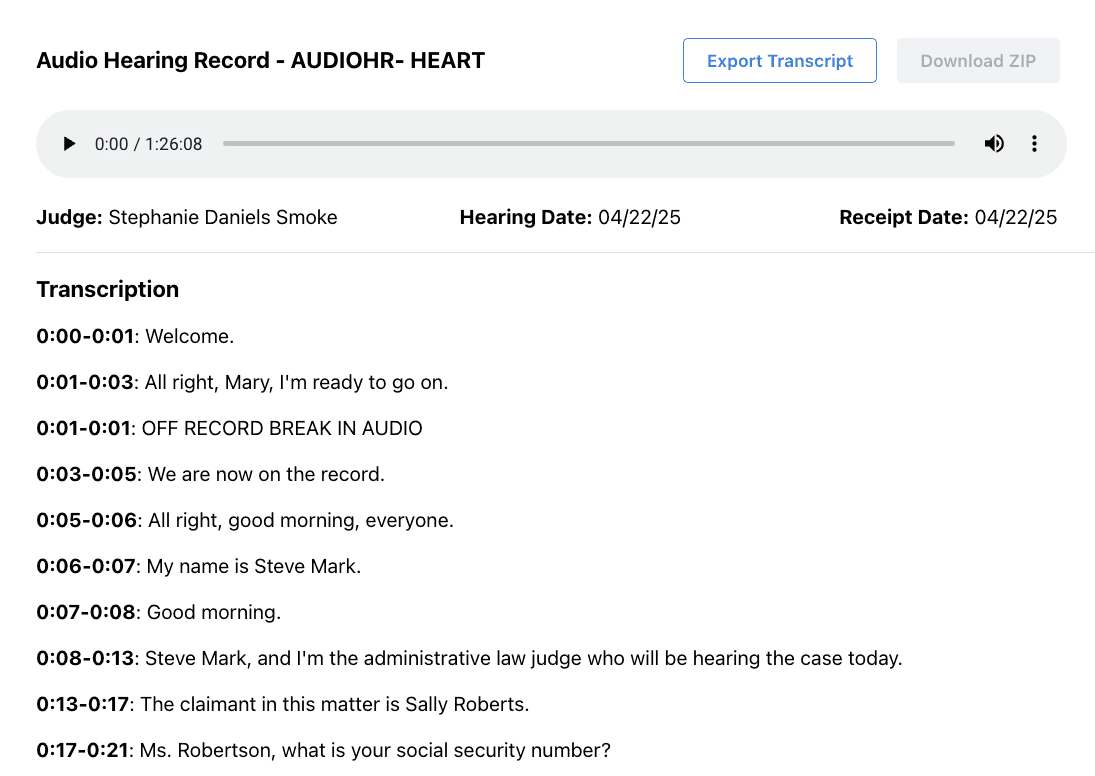
Task: Click the administrative law judge transcript line
Action: point(524,658)
